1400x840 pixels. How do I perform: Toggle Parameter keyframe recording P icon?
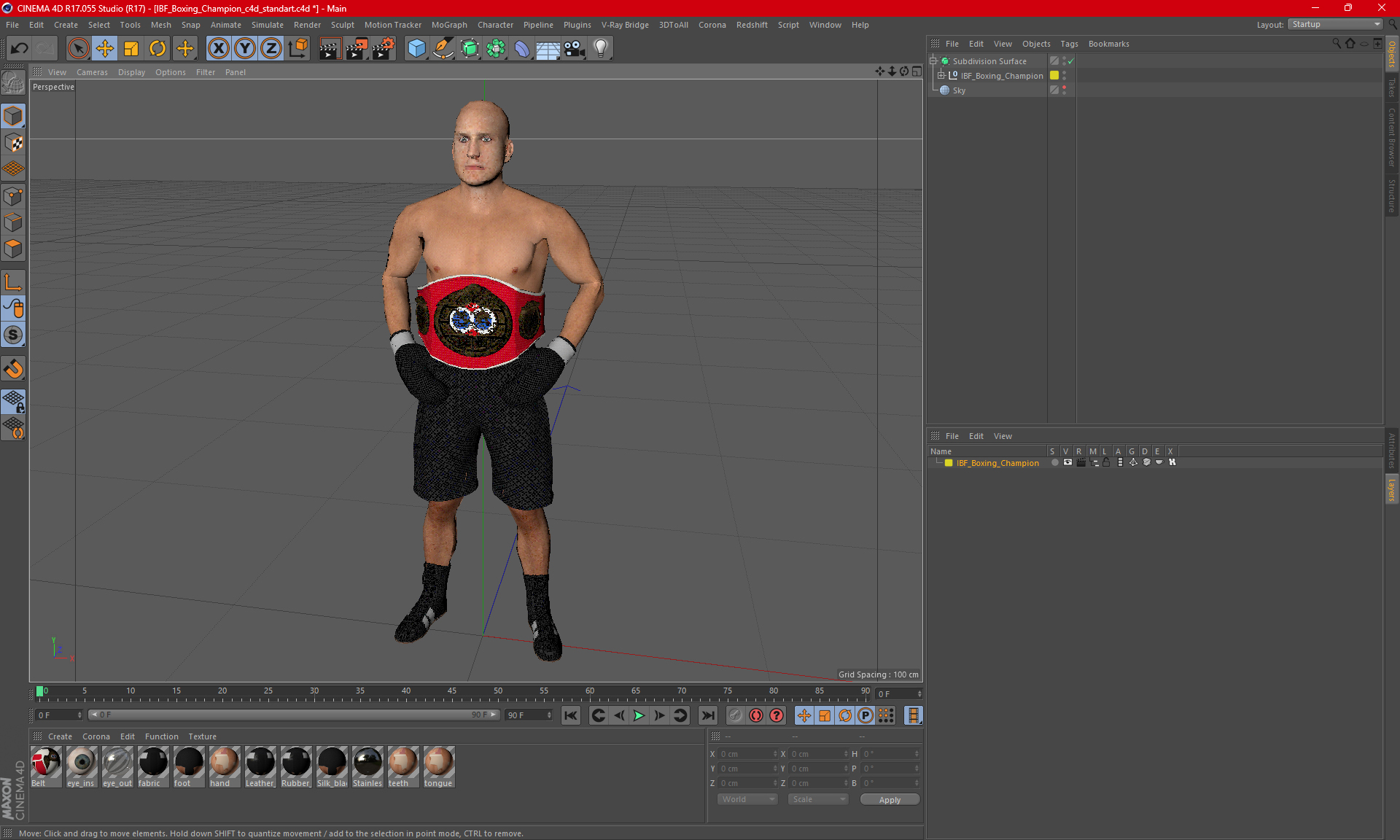click(866, 715)
